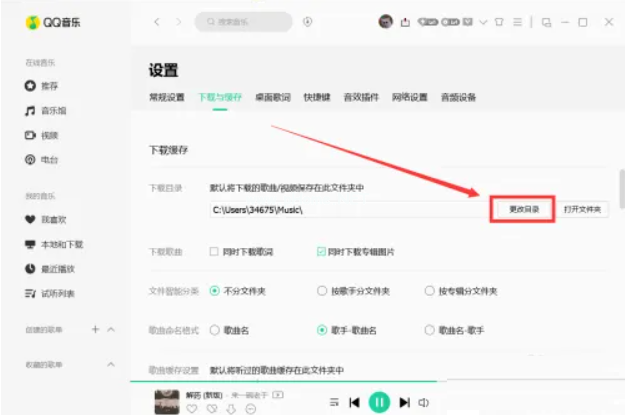Switch to 桌面歌词 settings tab
Viewport: 625px width, 415px height.
coord(272,97)
